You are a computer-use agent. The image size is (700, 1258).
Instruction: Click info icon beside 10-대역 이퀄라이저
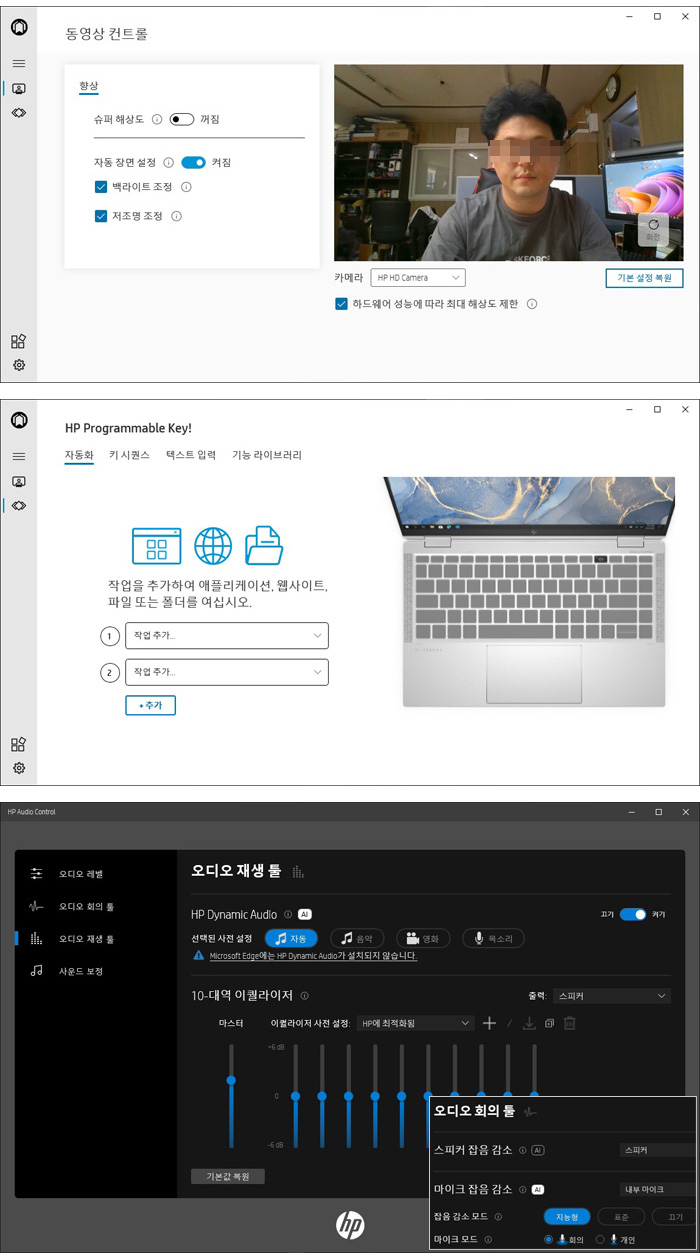click(304, 996)
